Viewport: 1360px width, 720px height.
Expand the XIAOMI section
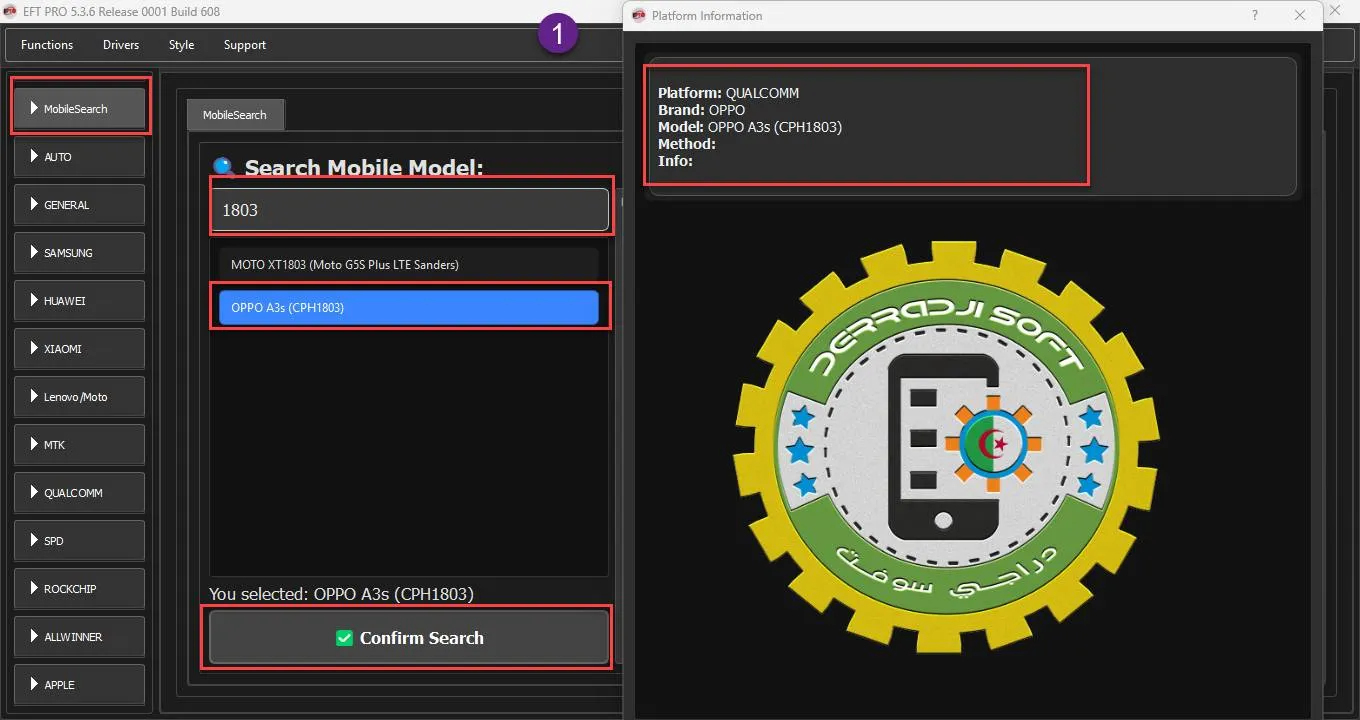(79, 349)
